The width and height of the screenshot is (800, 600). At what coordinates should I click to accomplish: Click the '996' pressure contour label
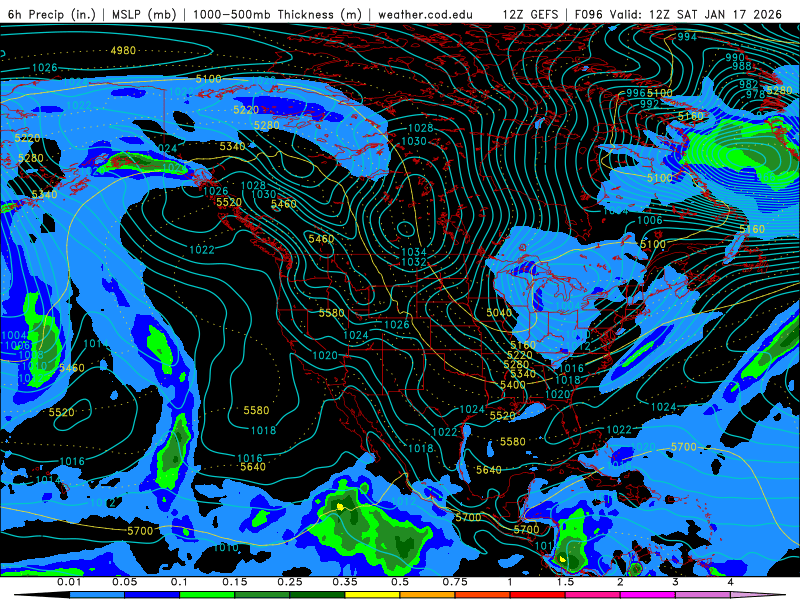click(636, 93)
